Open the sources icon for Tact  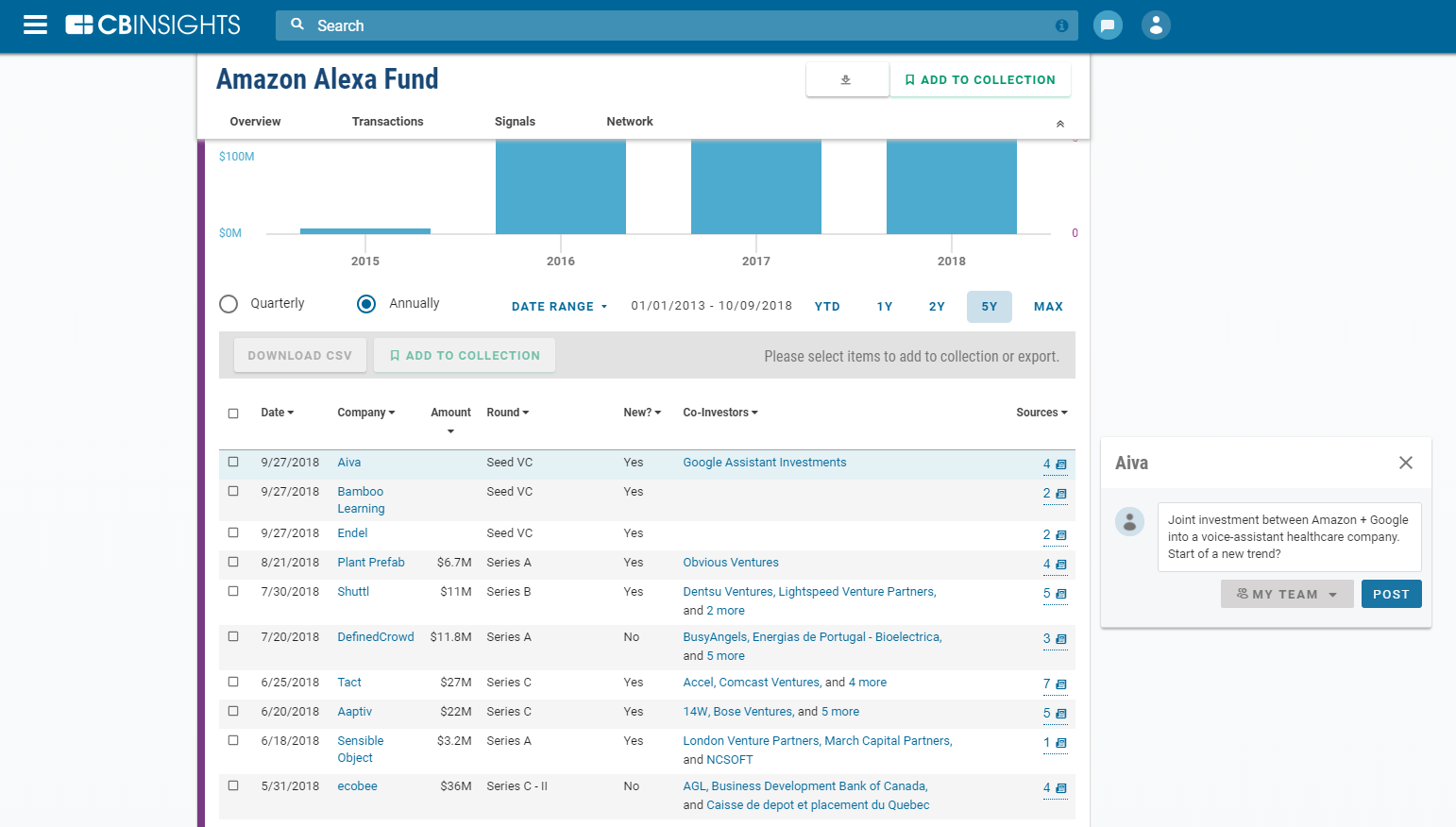1060,684
